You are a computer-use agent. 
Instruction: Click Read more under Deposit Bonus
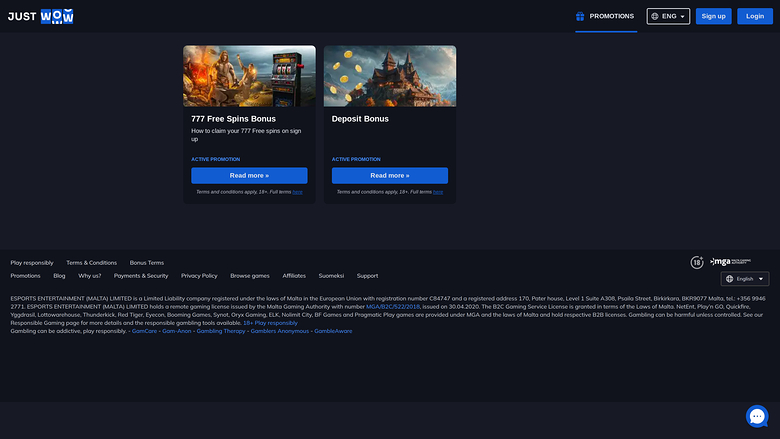[390, 176]
